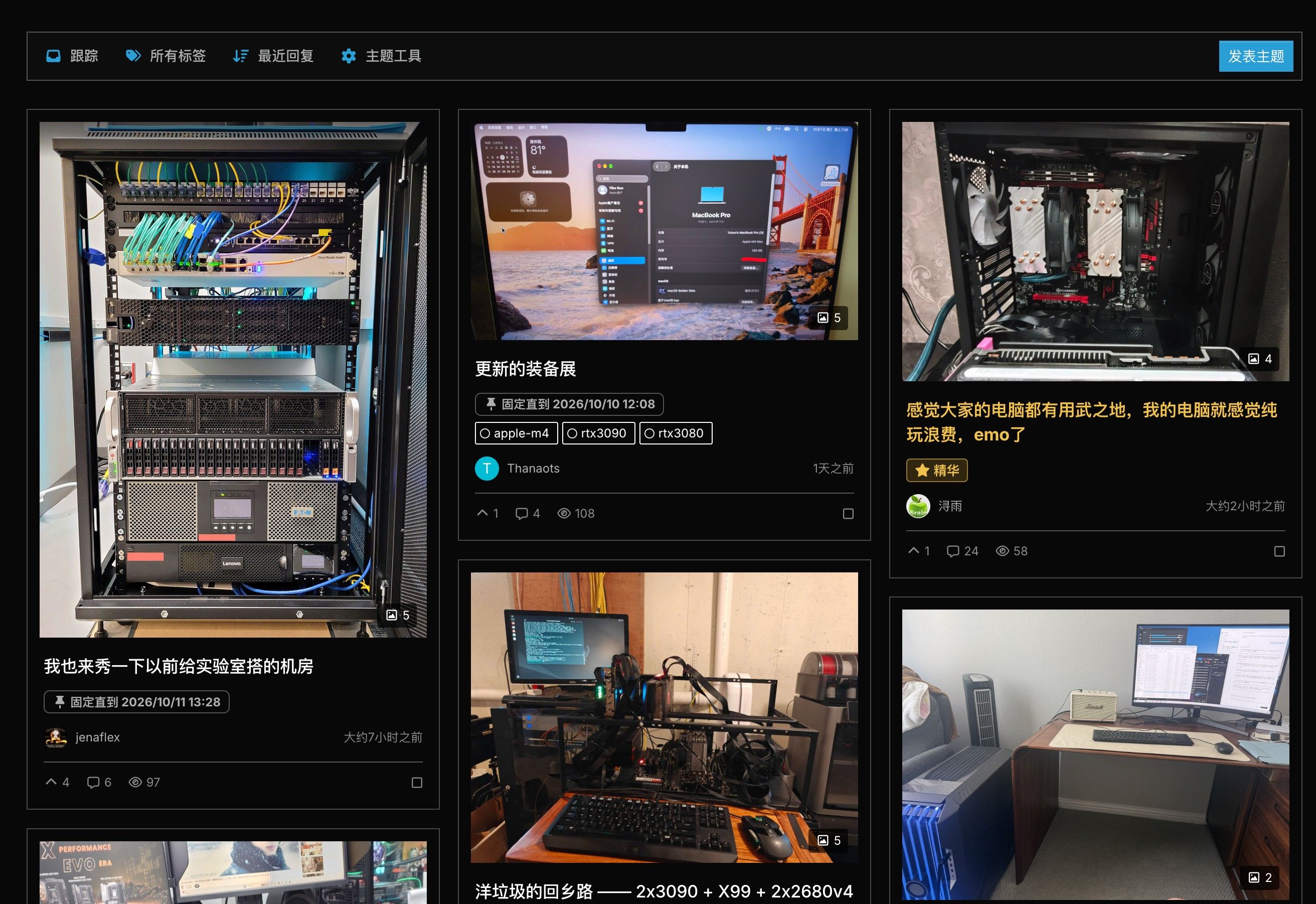Image resolution: width=1316 pixels, height=904 pixels.
Task: Tick select checkbox on 浔雨 card
Action: [1279, 552]
